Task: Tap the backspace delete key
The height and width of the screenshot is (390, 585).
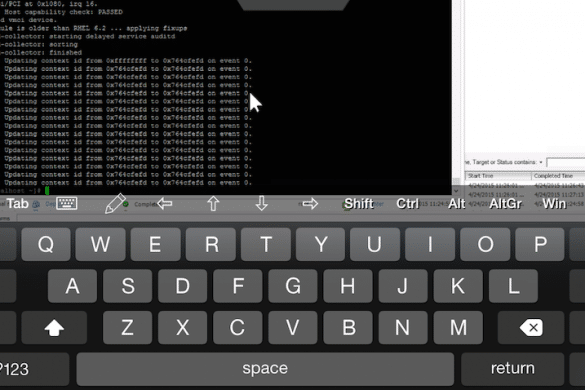Action: pyautogui.click(x=531, y=328)
